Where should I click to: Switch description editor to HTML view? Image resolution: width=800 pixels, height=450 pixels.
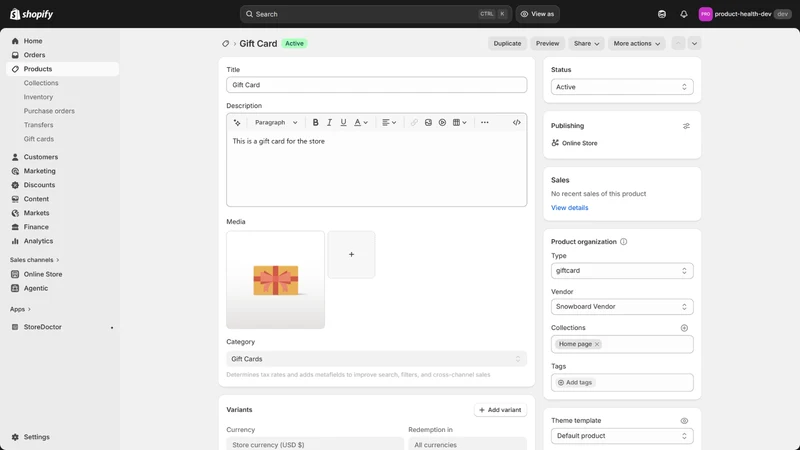coord(516,122)
